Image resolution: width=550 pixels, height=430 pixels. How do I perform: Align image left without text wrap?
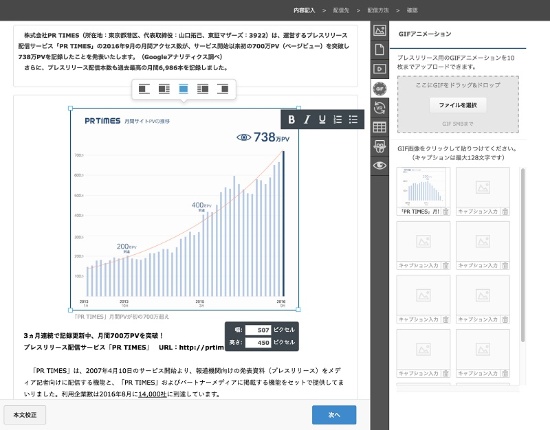click(144, 89)
